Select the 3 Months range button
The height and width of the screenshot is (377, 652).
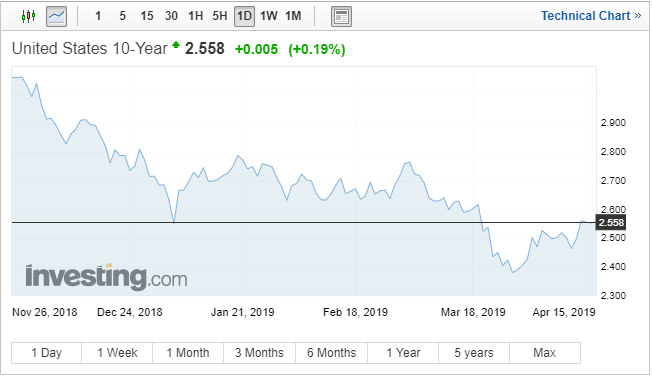point(259,353)
